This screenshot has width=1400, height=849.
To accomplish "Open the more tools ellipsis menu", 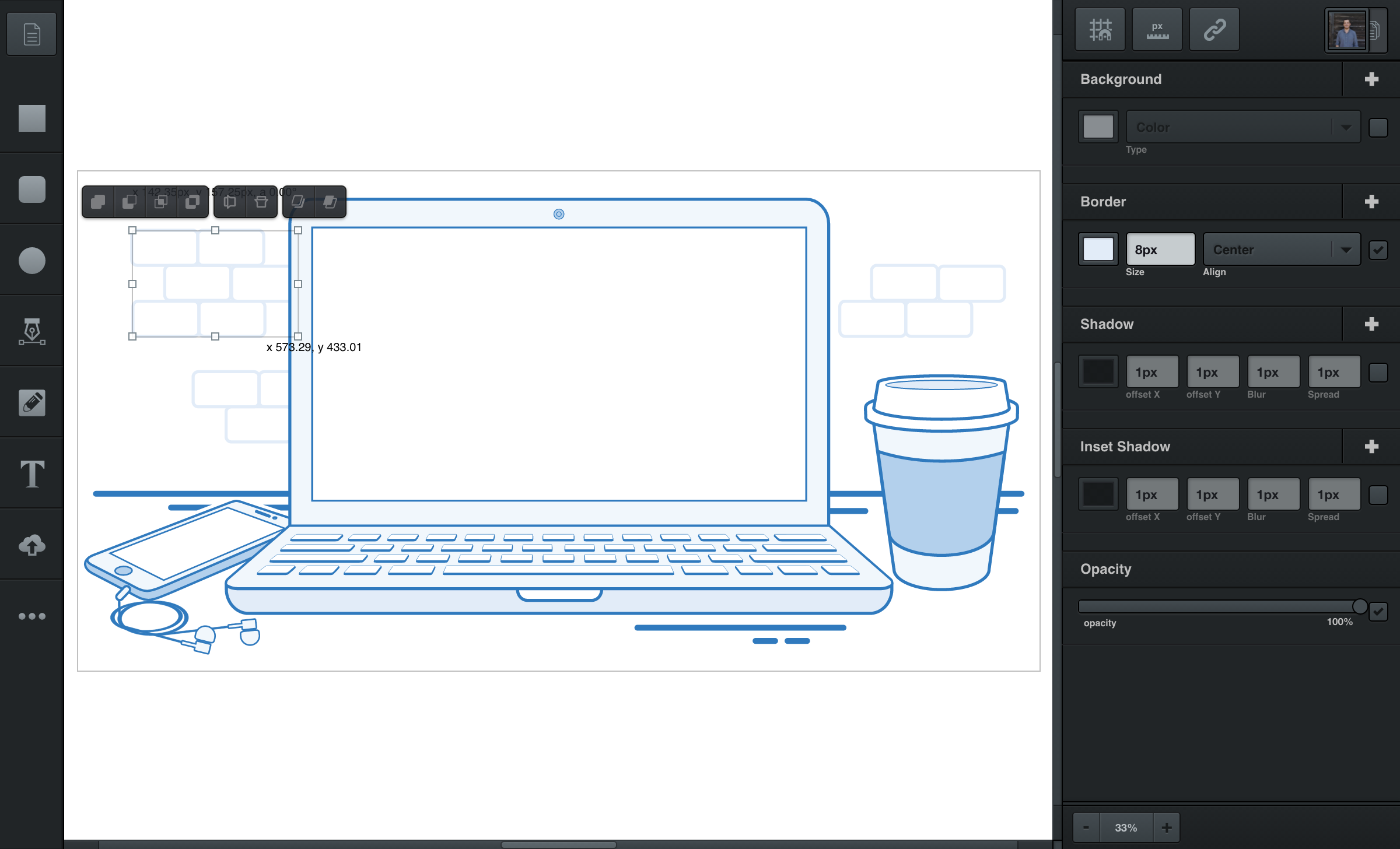I will click(x=32, y=616).
